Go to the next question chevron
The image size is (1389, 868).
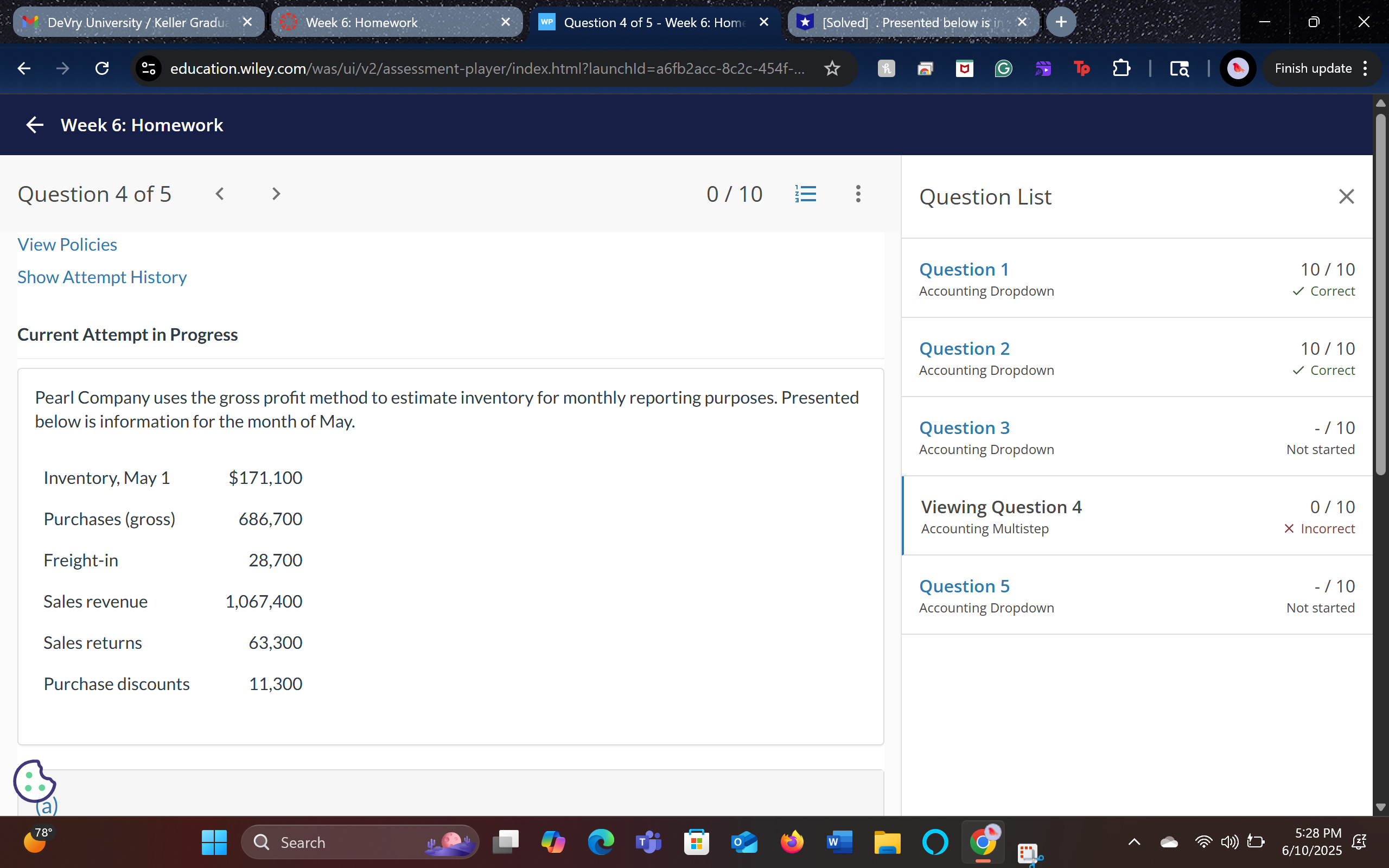click(276, 194)
